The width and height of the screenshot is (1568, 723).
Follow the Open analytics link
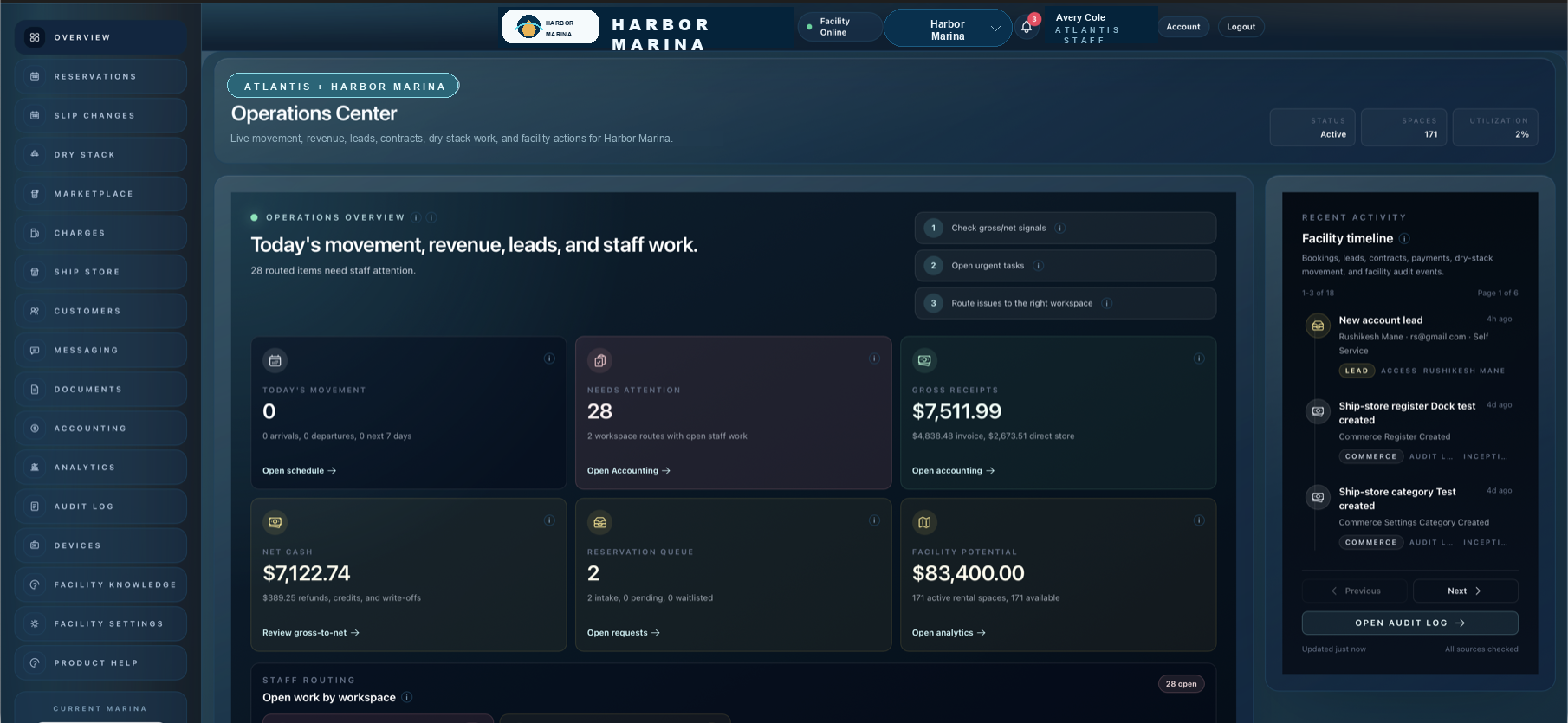tap(949, 633)
